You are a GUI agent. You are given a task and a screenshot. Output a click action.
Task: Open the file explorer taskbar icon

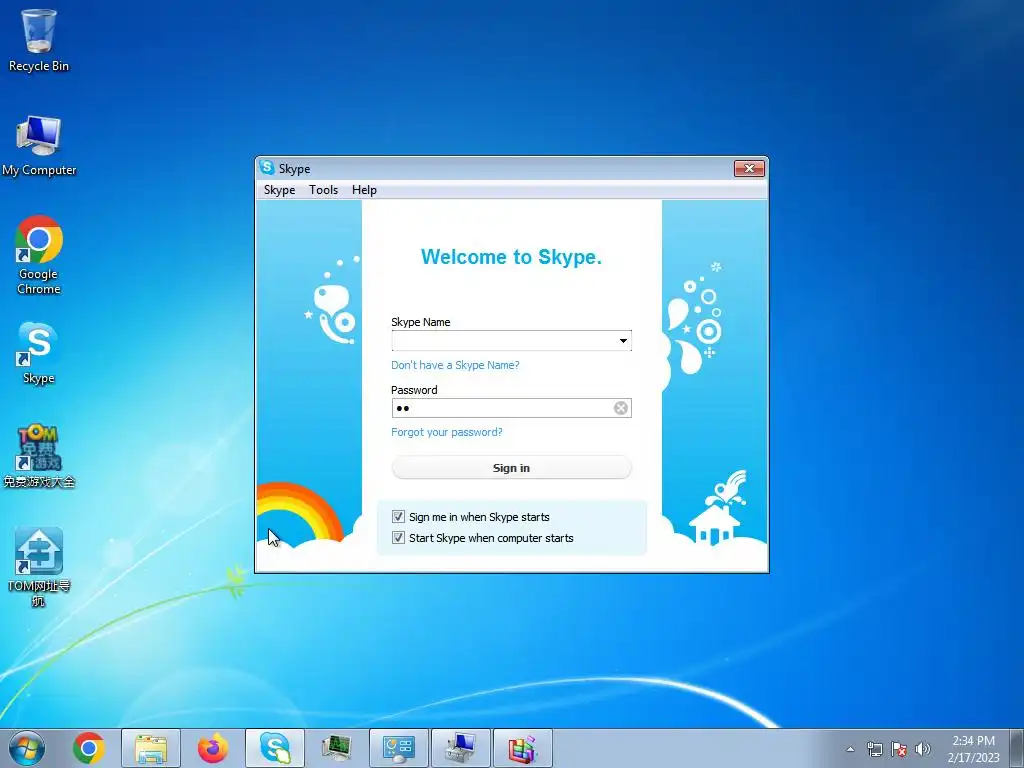click(x=151, y=748)
